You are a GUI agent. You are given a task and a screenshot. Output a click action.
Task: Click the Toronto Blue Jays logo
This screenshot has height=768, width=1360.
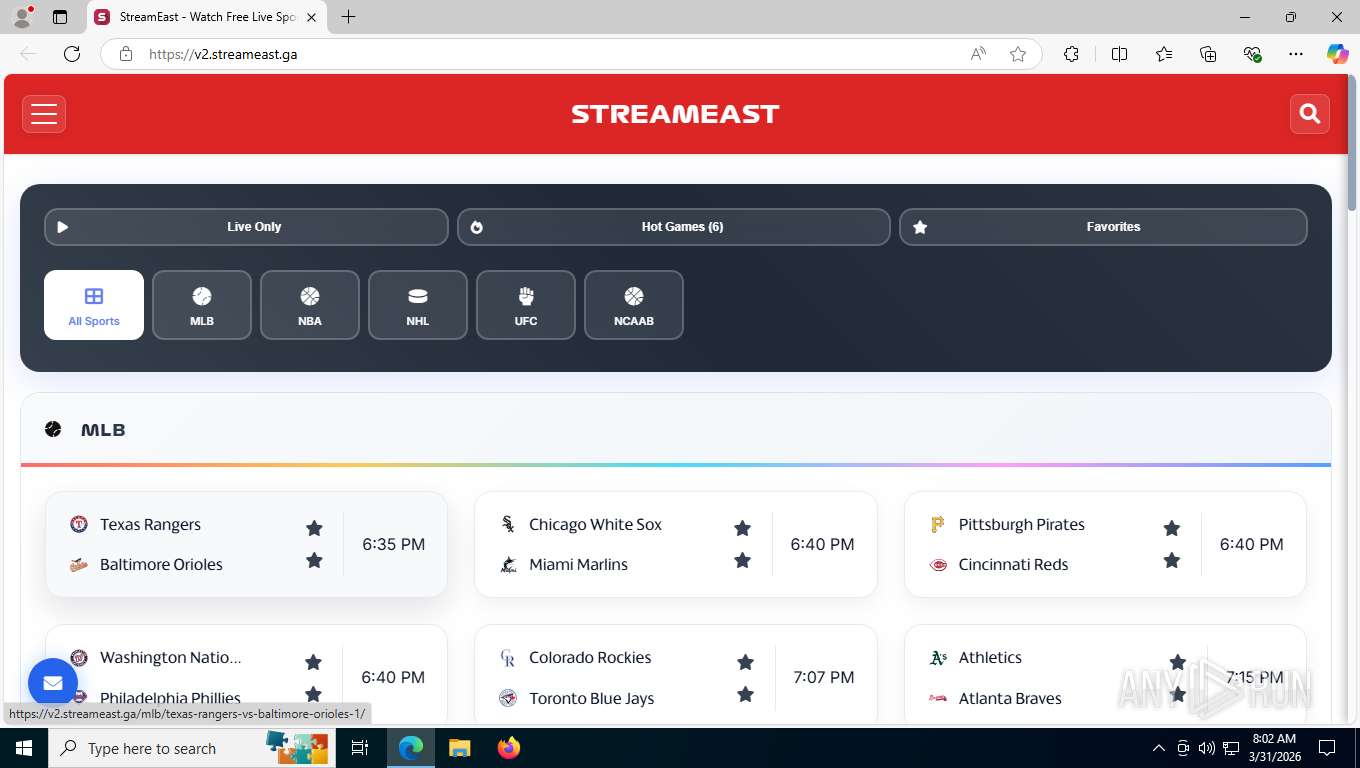(508, 698)
